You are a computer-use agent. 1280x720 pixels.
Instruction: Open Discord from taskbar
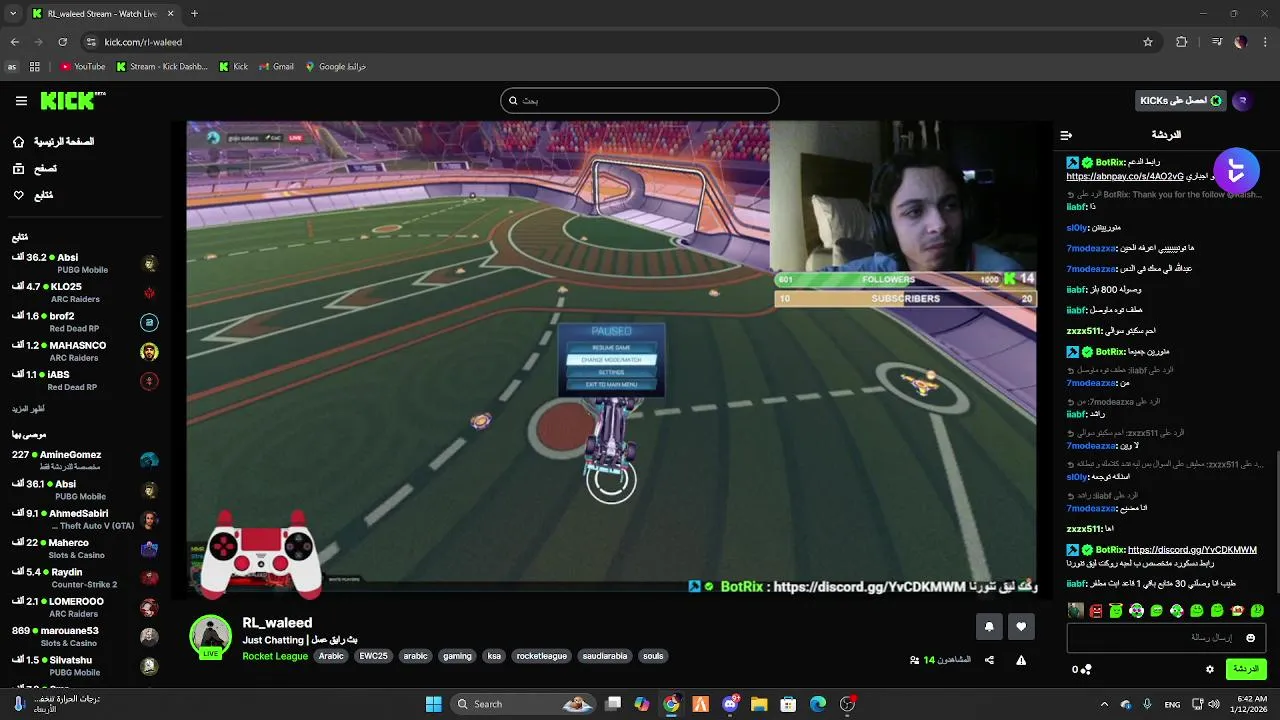(x=731, y=704)
